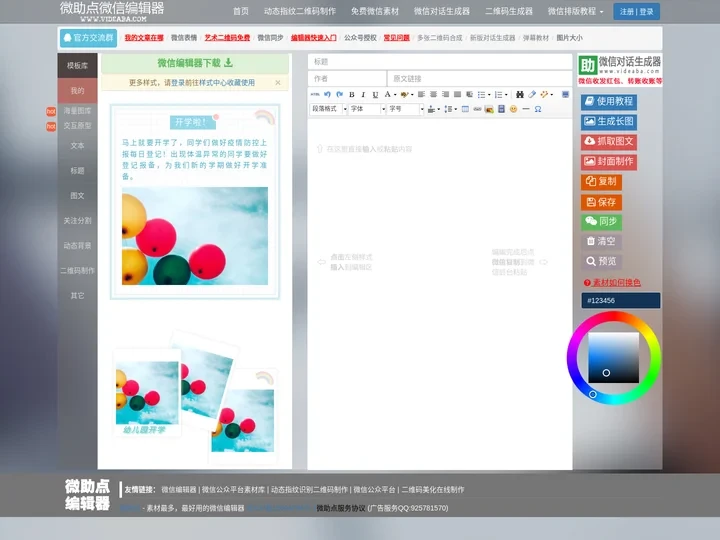The height and width of the screenshot is (540, 720).
Task: Open font color dropdown arrow
Action: pos(395,95)
